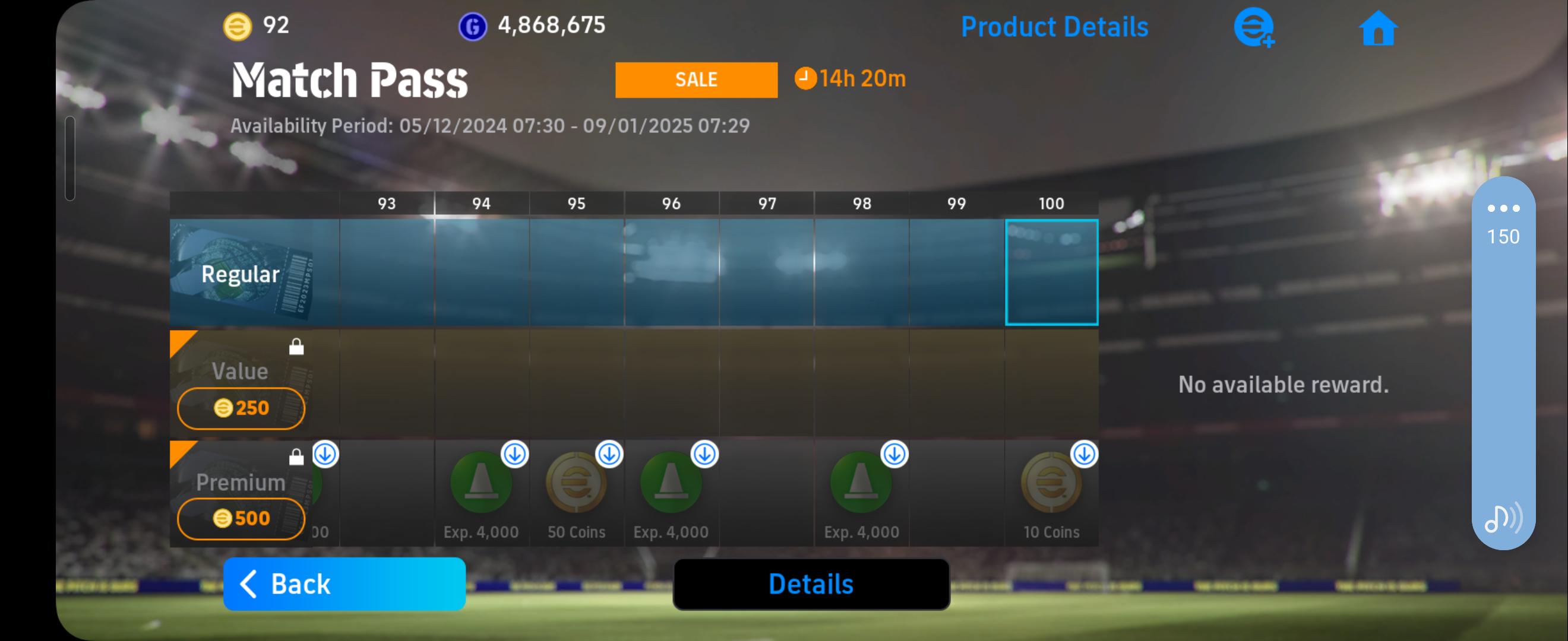Viewport: 1568px width, 641px height.
Task: Tap the download icon on 50 Coins reward
Action: 609,453
